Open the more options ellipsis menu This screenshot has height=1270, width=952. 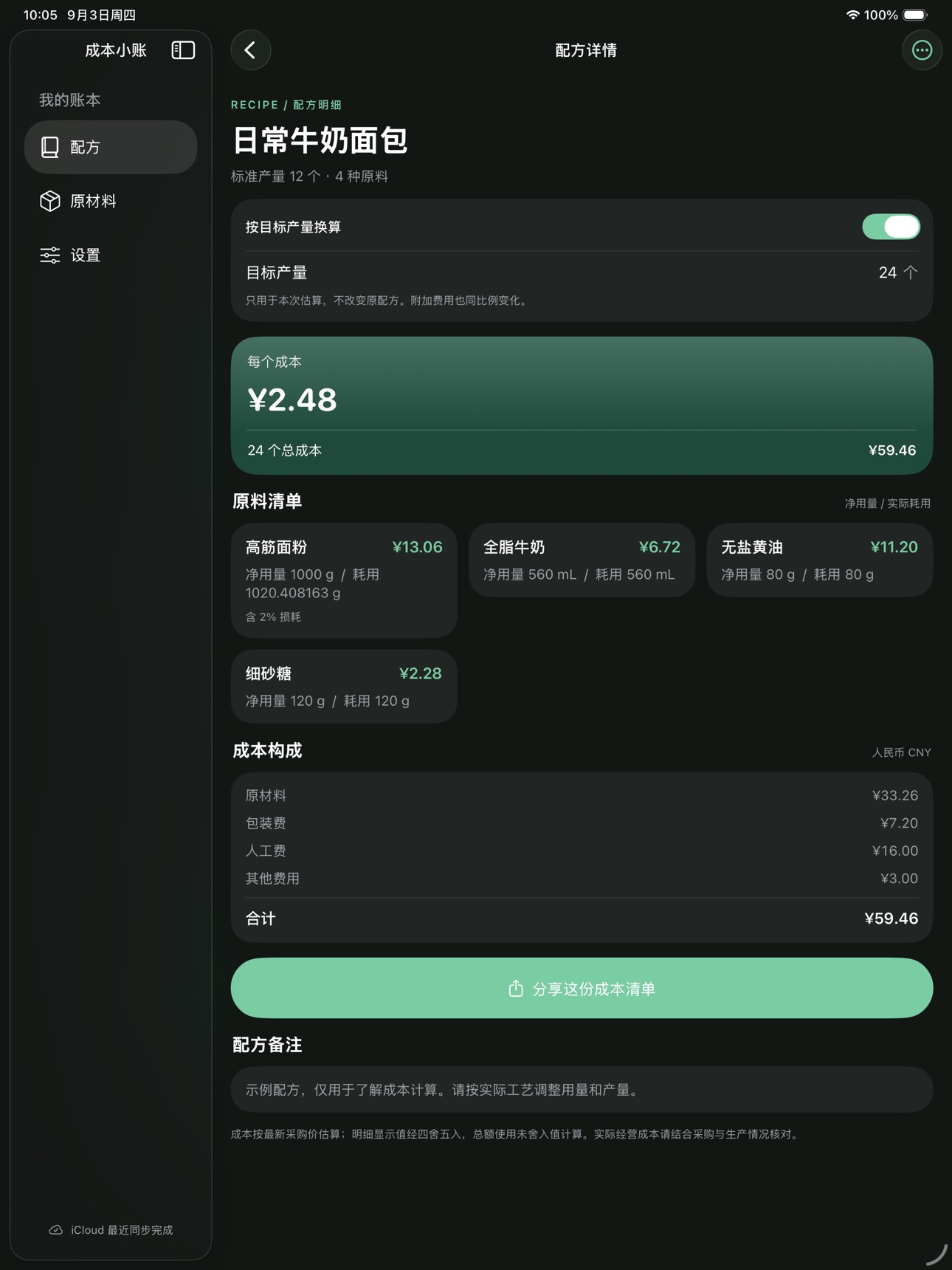point(922,50)
